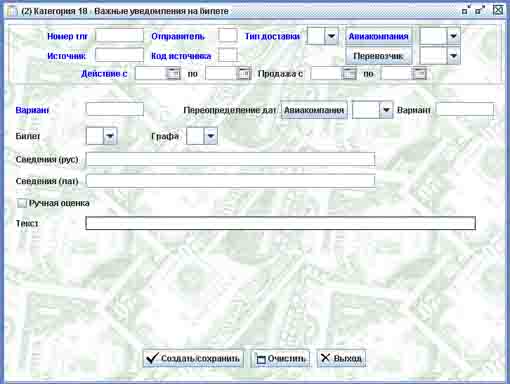Screen dimensions: 510x384
Task: Click the Переопределение дат label
Action: point(230,110)
